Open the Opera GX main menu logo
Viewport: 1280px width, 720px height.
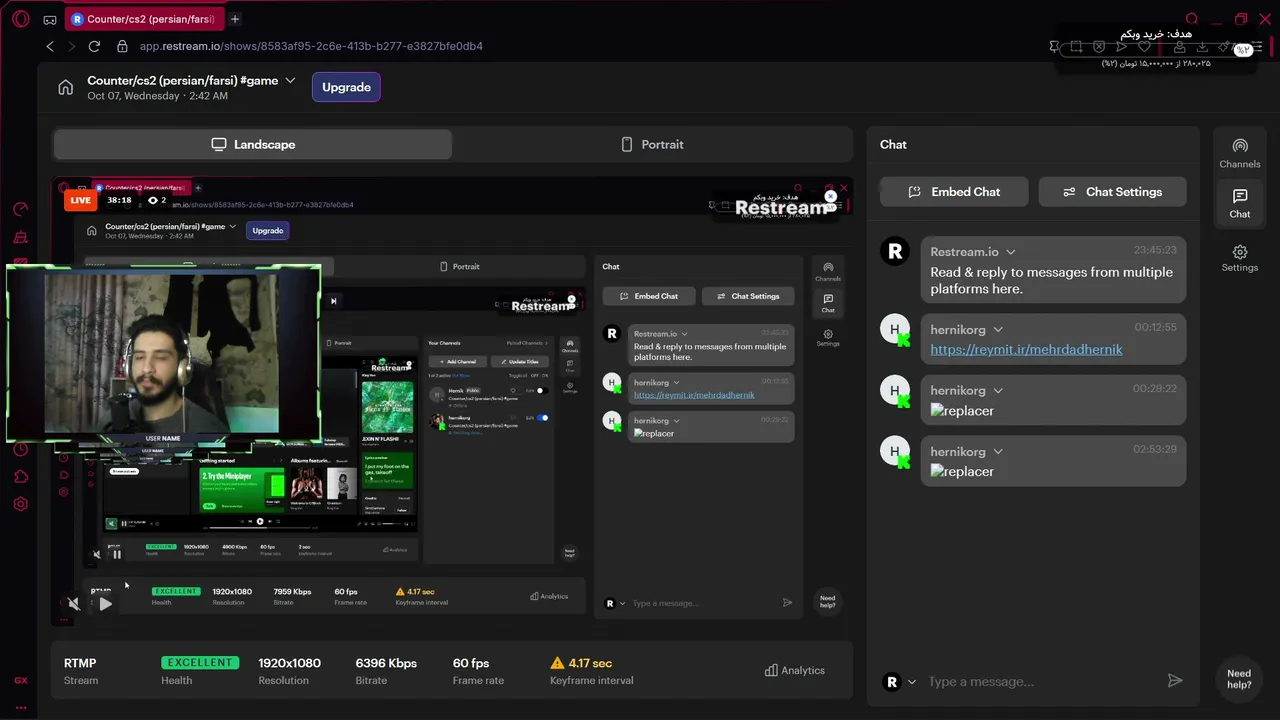click(x=20, y=19)
